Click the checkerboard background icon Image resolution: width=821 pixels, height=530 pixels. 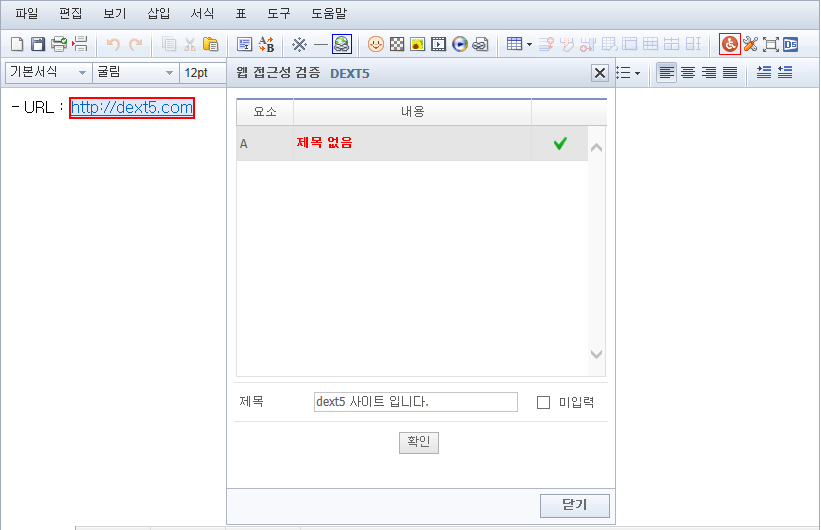pyautogui.click(x=397, y=44)
